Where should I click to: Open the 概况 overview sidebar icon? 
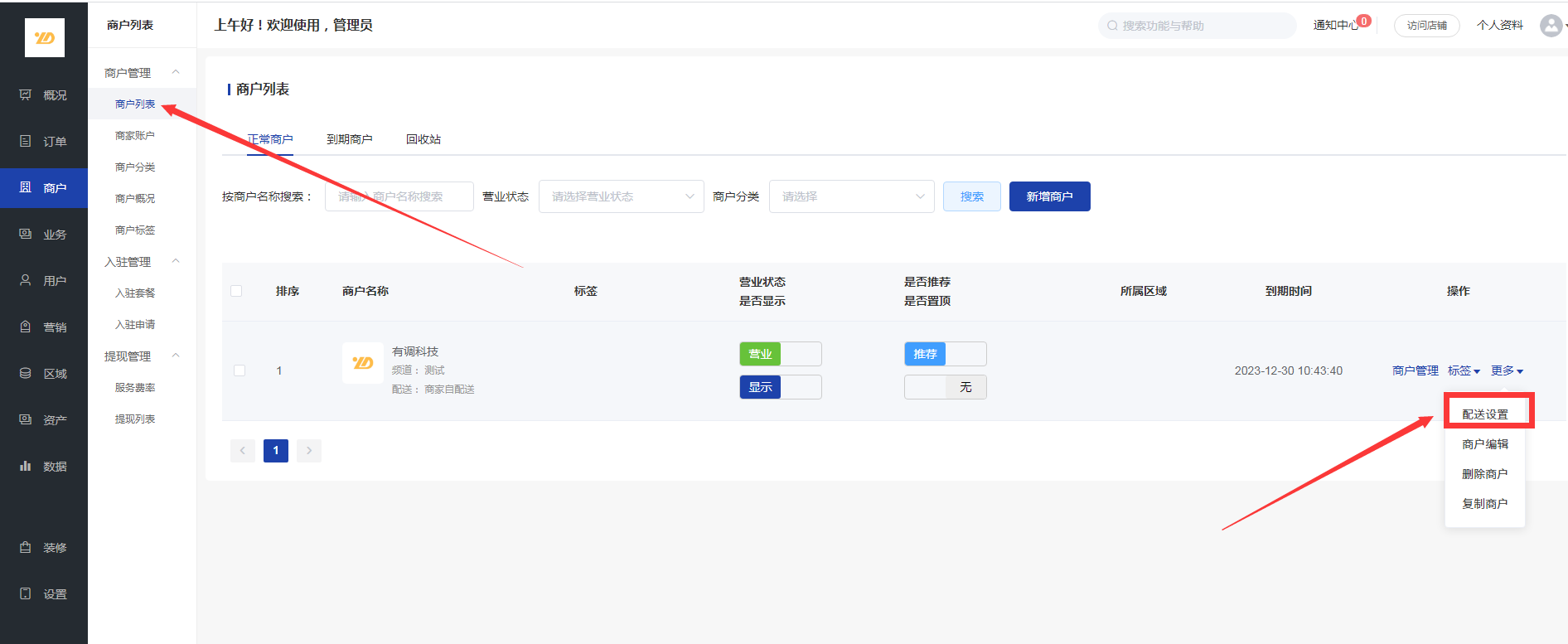(x=26, y=94)
